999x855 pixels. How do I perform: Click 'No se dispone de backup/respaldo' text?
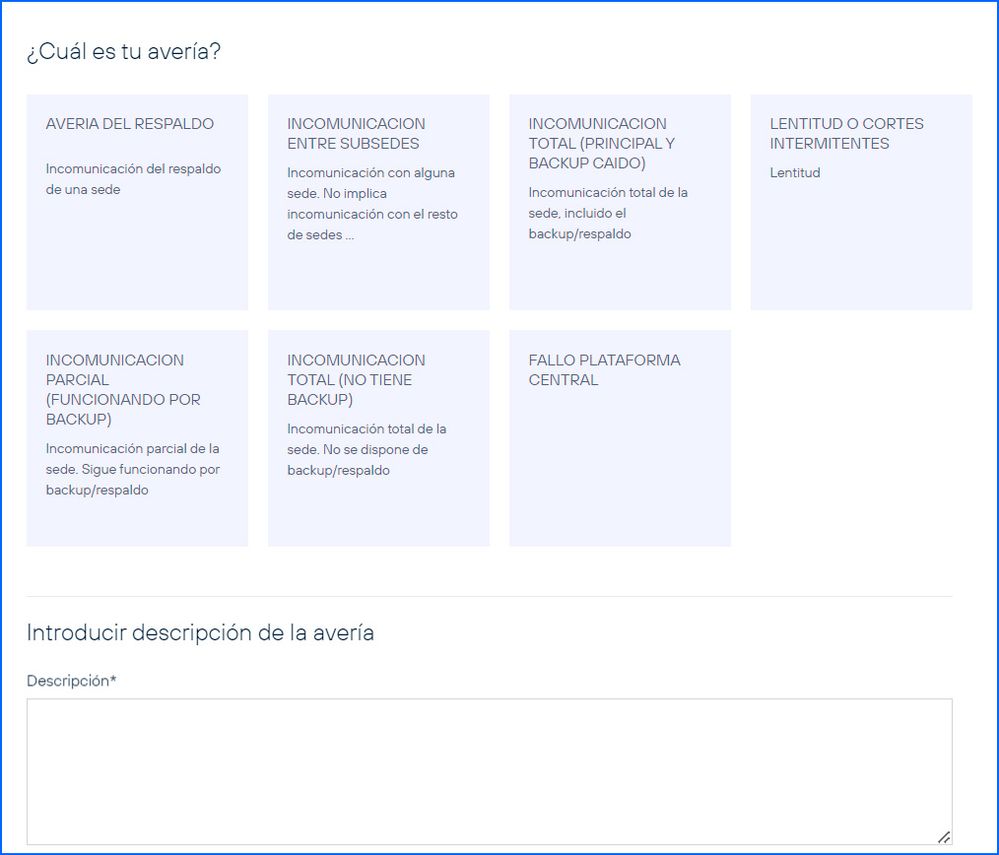pyautogui.click(x=366, y=459)
